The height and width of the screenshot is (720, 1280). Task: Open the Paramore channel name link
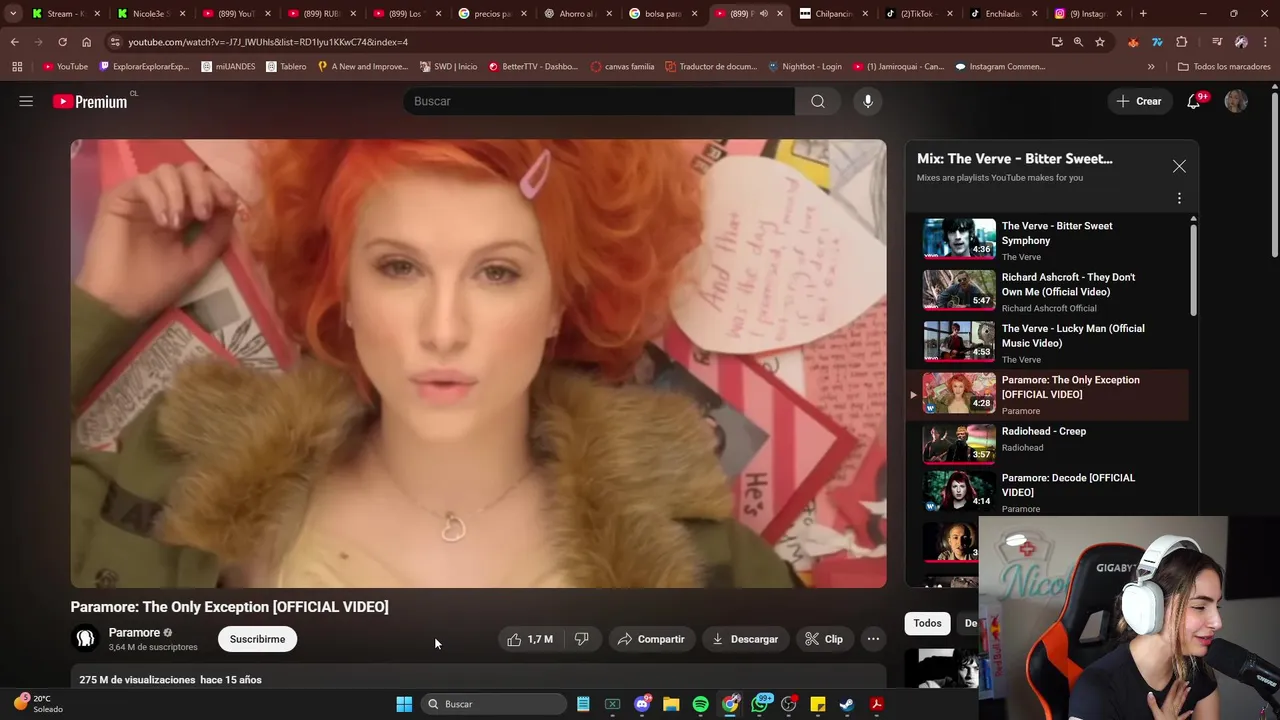point(134,632)
